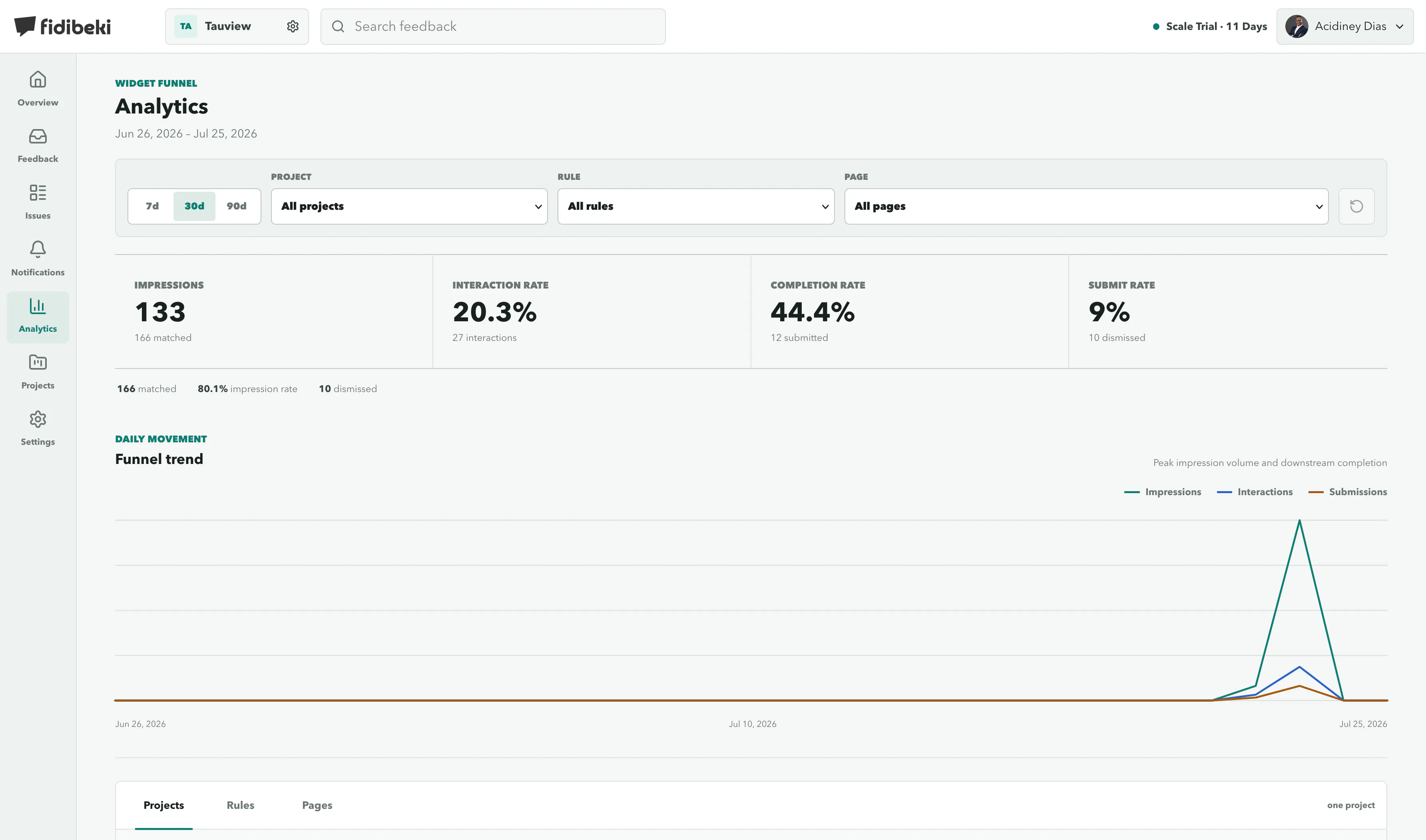
Task: Open Tauview workspace settings gear
Action: tap(293, 26)
